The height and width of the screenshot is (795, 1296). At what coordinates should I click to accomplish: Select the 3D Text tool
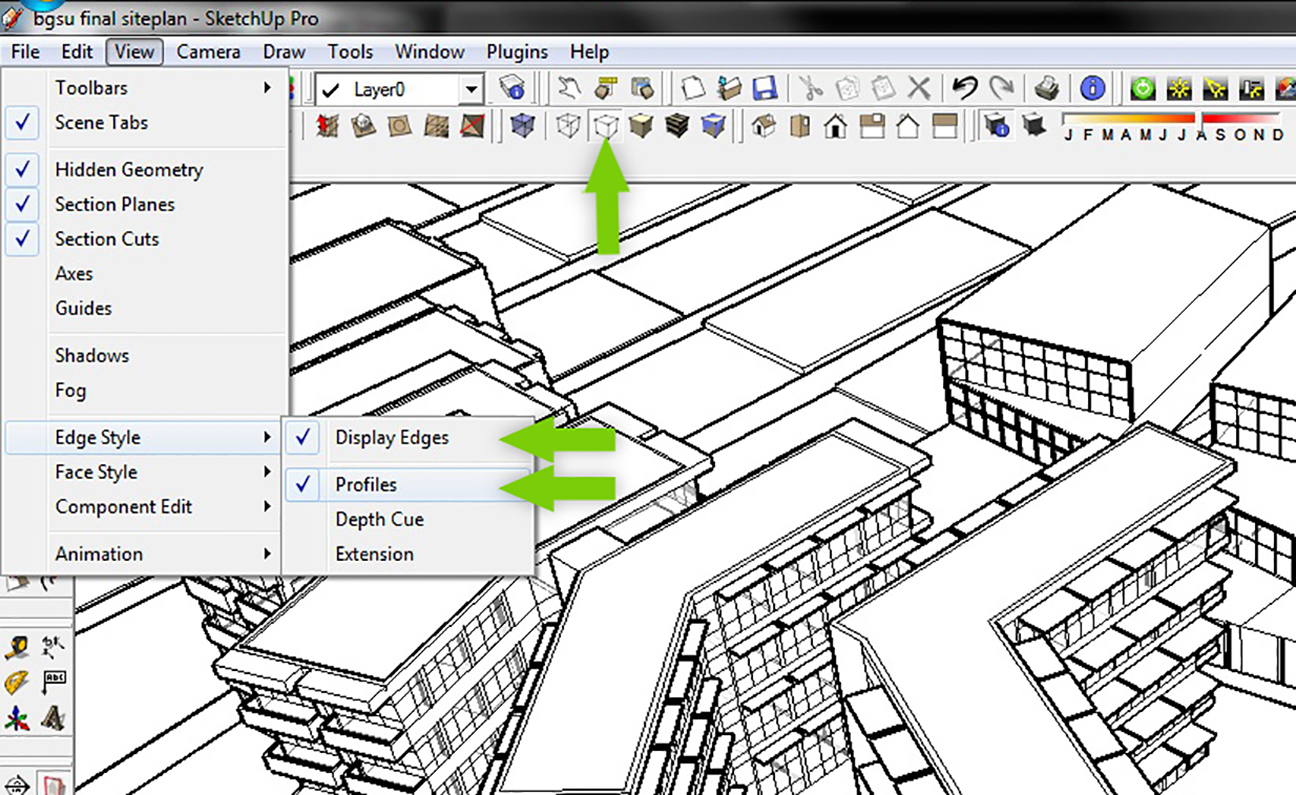[53, 718]
